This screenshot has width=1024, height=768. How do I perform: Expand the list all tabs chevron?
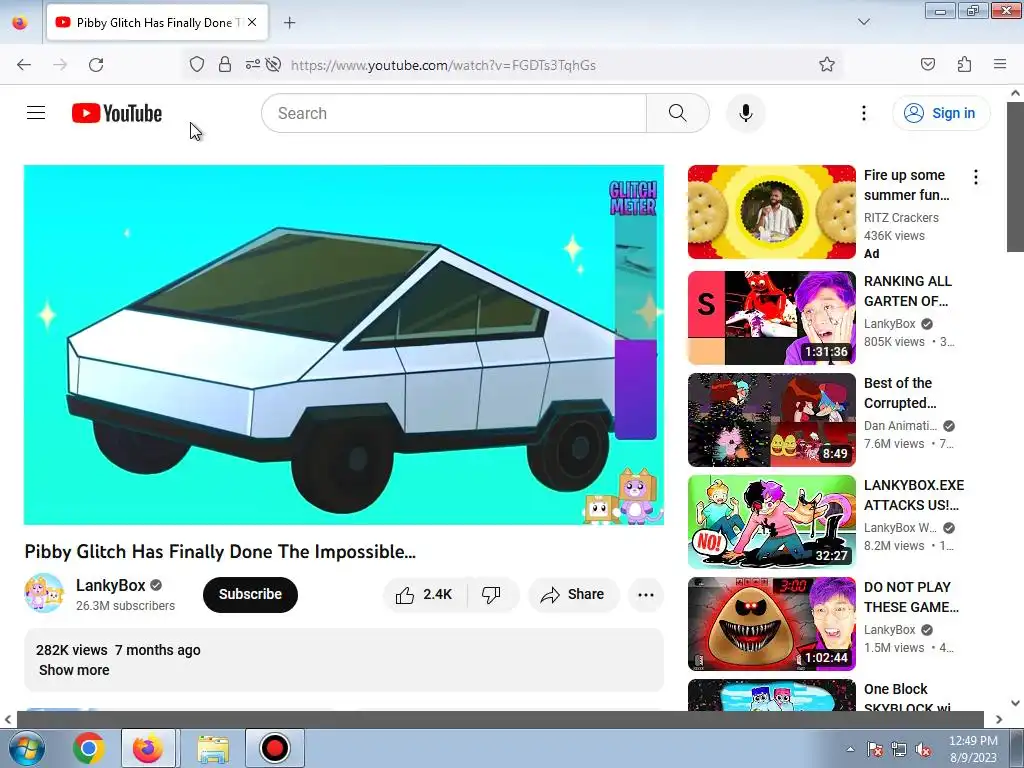pyautogui.click(x=863, y=22)
